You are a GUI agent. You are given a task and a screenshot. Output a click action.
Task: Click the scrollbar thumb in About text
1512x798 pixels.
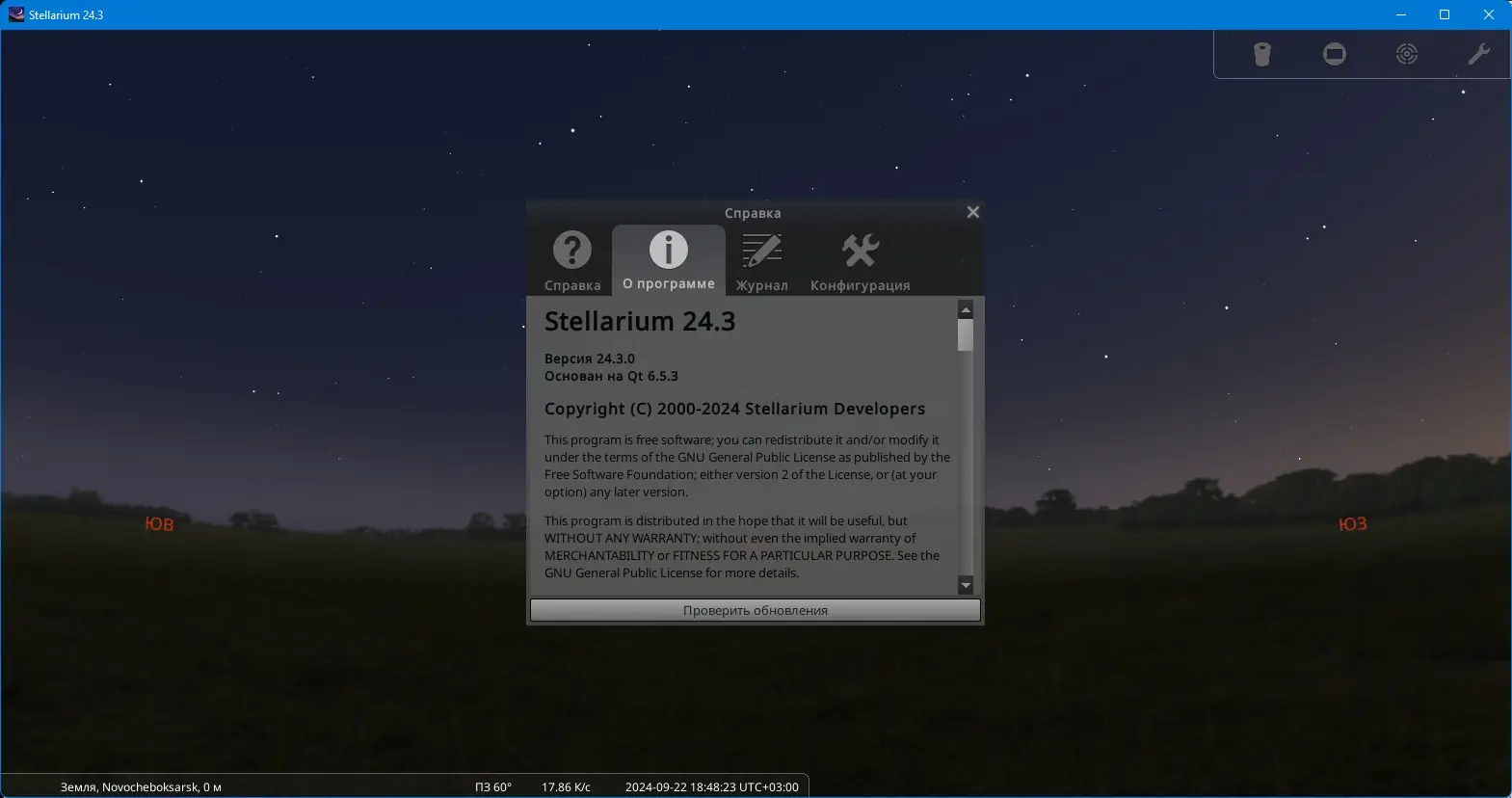click(966, 335)
